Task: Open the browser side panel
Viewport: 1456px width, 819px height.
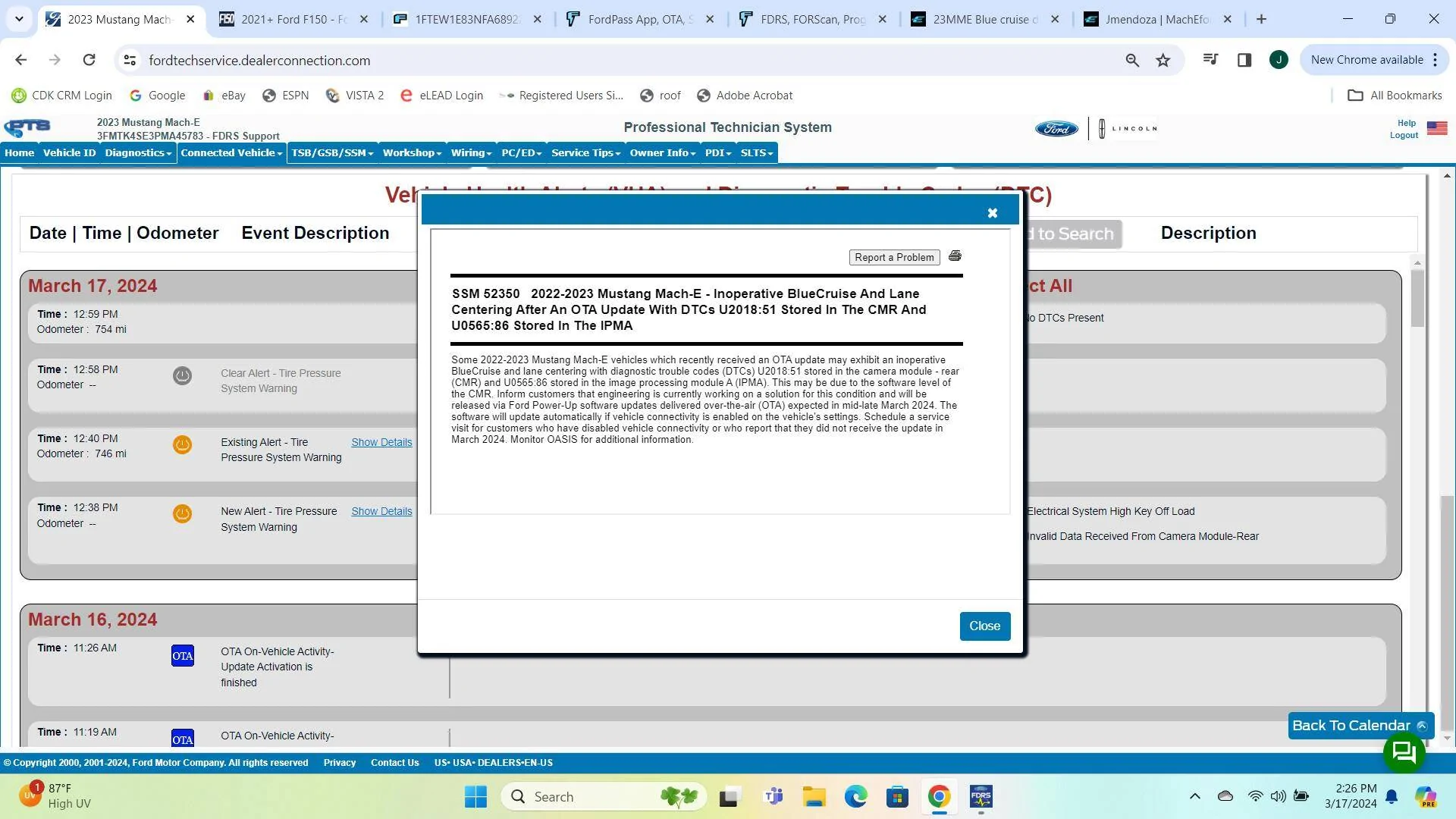Action: pyautogui.click(x=1244, y=60)
